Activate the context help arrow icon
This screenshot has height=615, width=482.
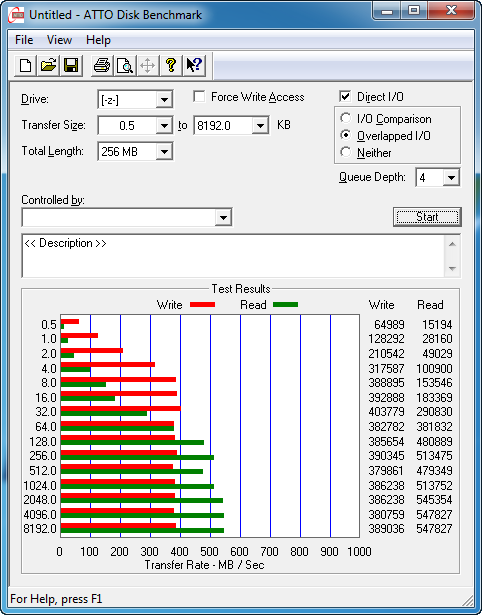tap(194, 65)
